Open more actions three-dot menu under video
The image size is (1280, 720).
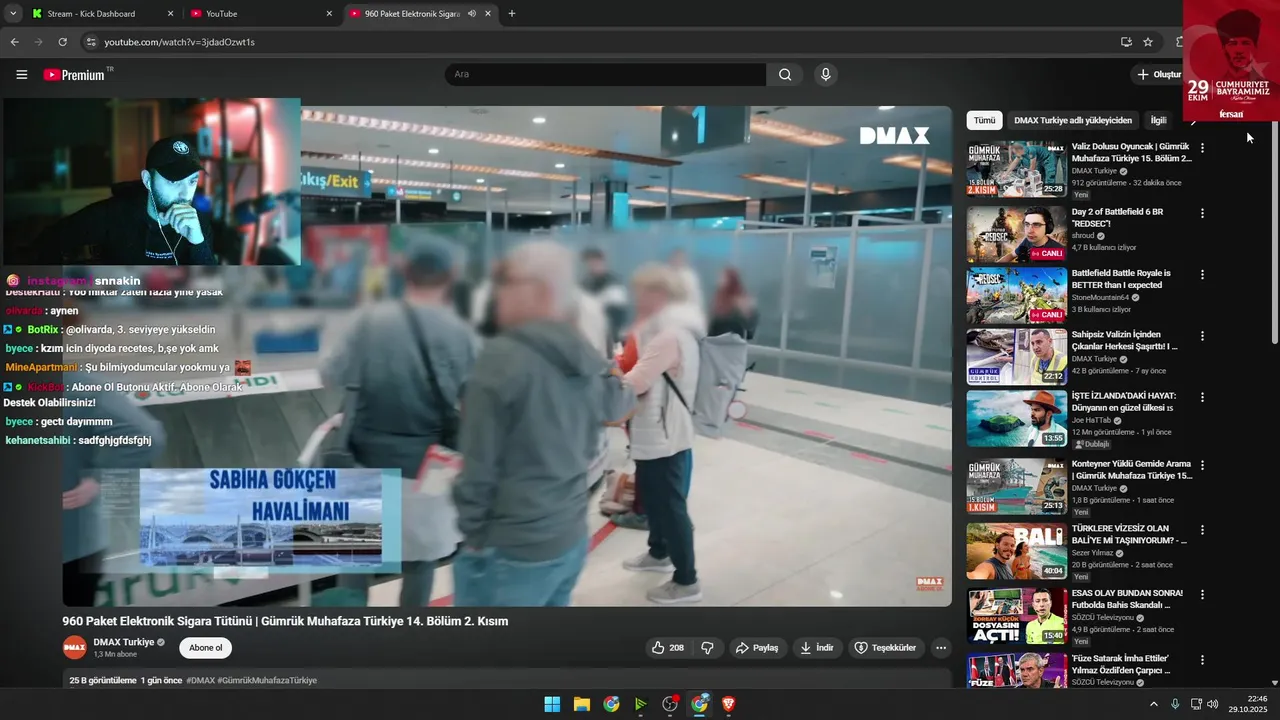pos(940,648)
